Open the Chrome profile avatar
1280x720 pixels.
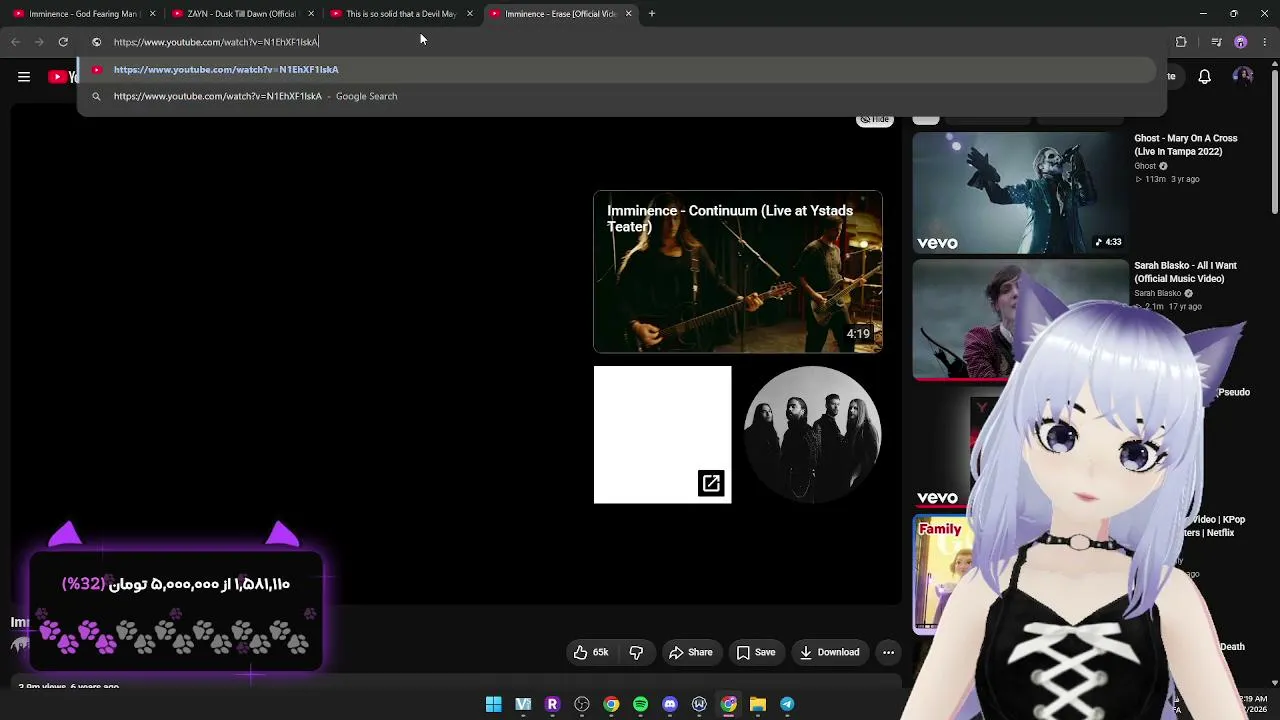pyautogui.click(x=1241, y=42)
